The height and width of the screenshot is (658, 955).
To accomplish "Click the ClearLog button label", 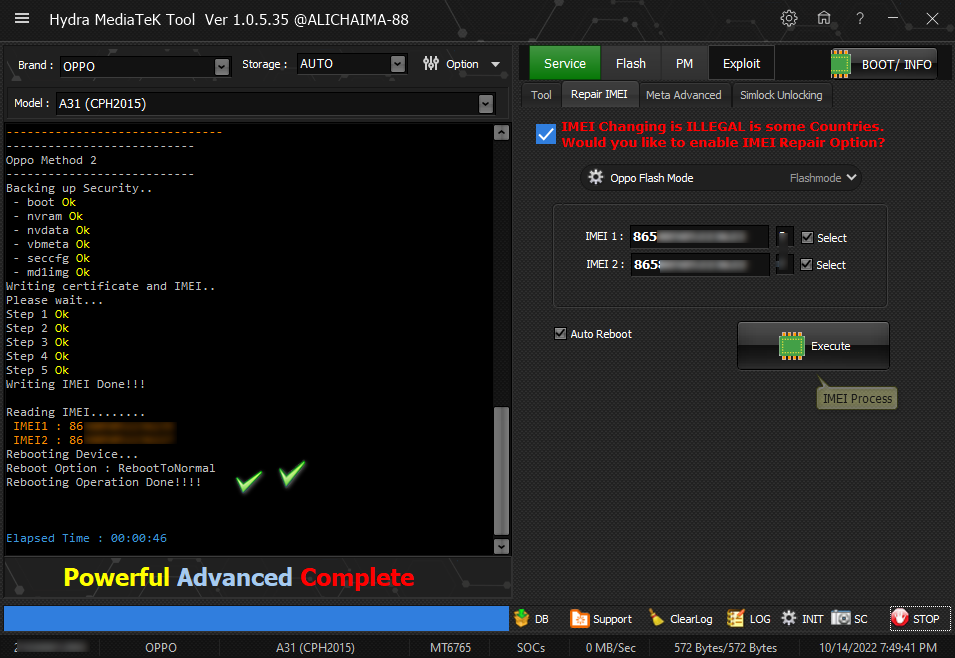I will [691, 619].
